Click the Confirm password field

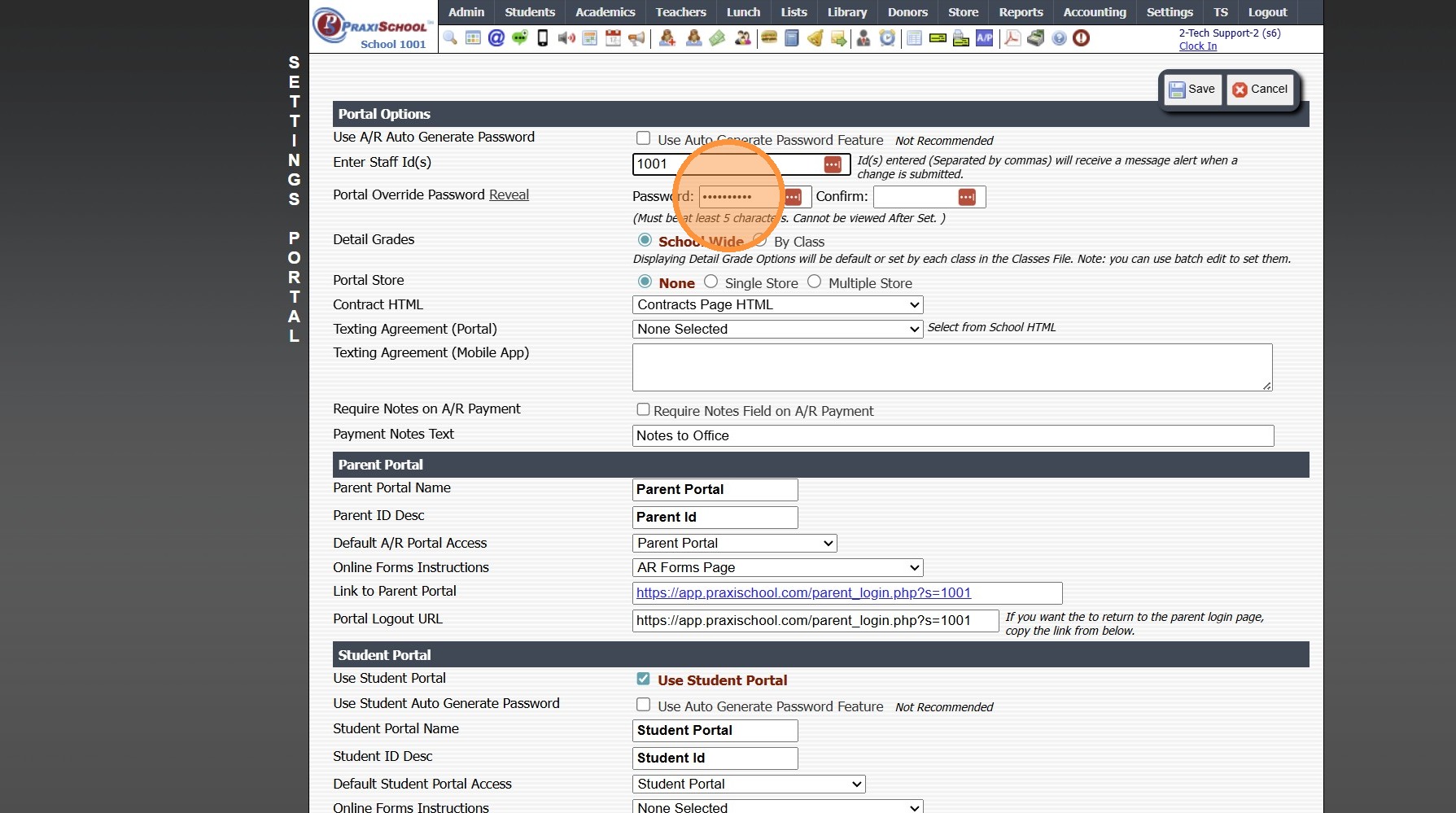click(929, 197)
